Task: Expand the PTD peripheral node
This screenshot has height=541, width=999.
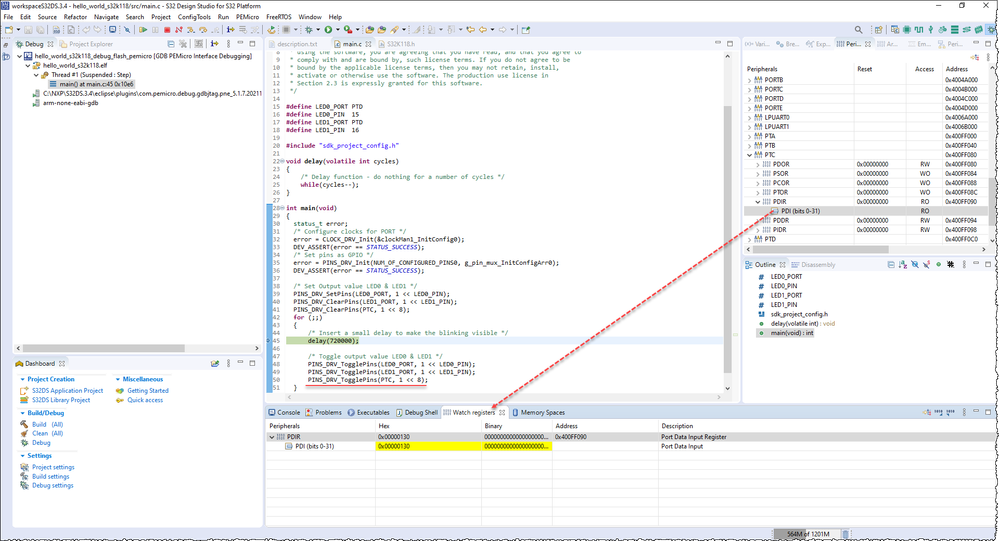Action: coord(750,240)
